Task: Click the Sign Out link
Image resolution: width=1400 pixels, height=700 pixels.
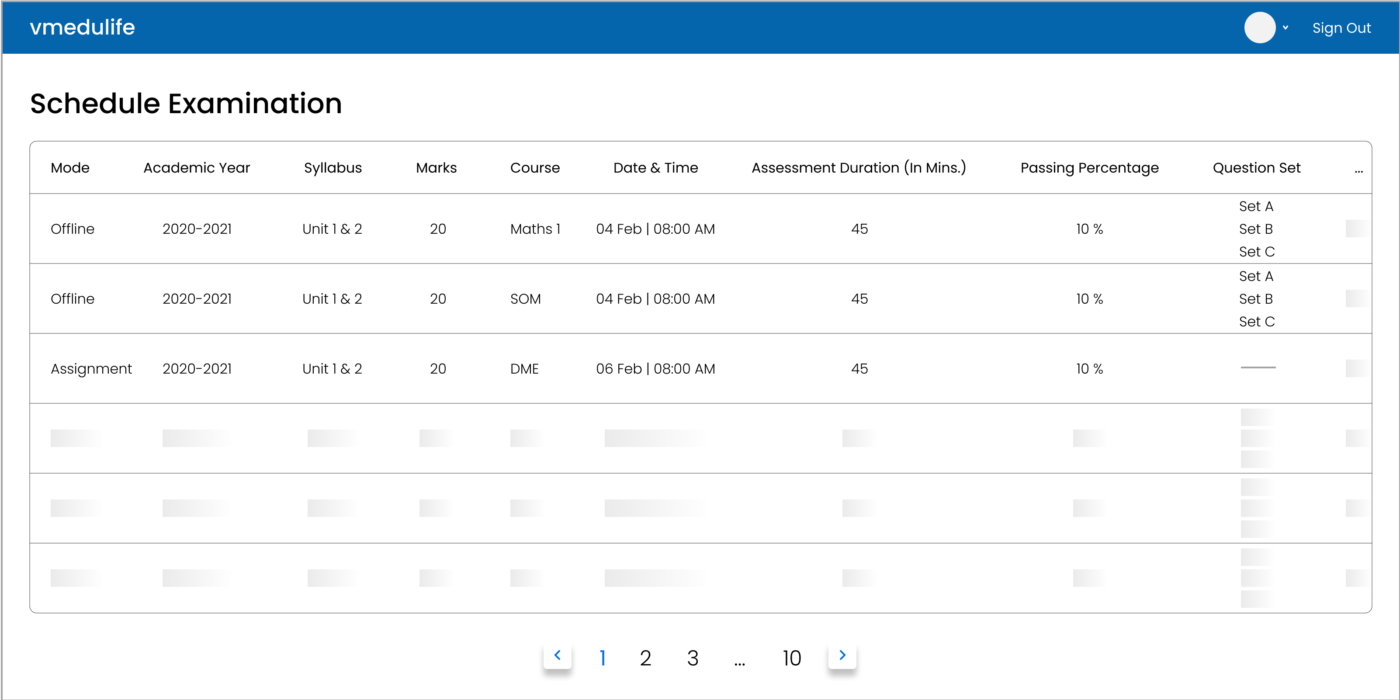Action: click(1341, 27)
